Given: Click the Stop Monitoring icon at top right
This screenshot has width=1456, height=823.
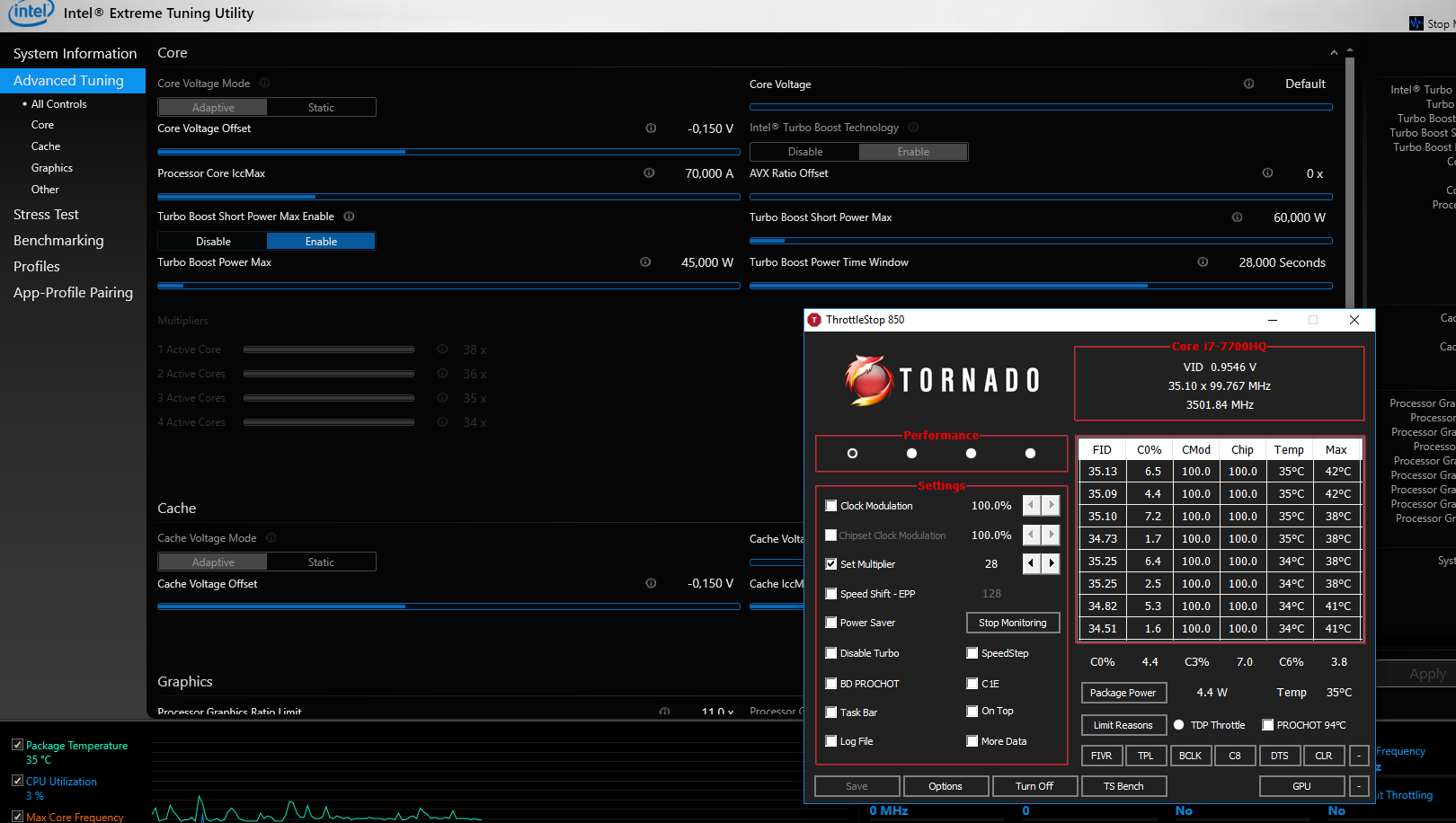Looking at the screenshot, I should point(1416,23).
